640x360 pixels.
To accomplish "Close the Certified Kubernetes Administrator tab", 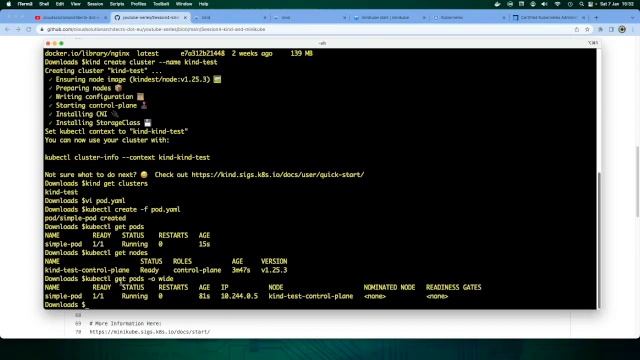I will pos(584,18).
